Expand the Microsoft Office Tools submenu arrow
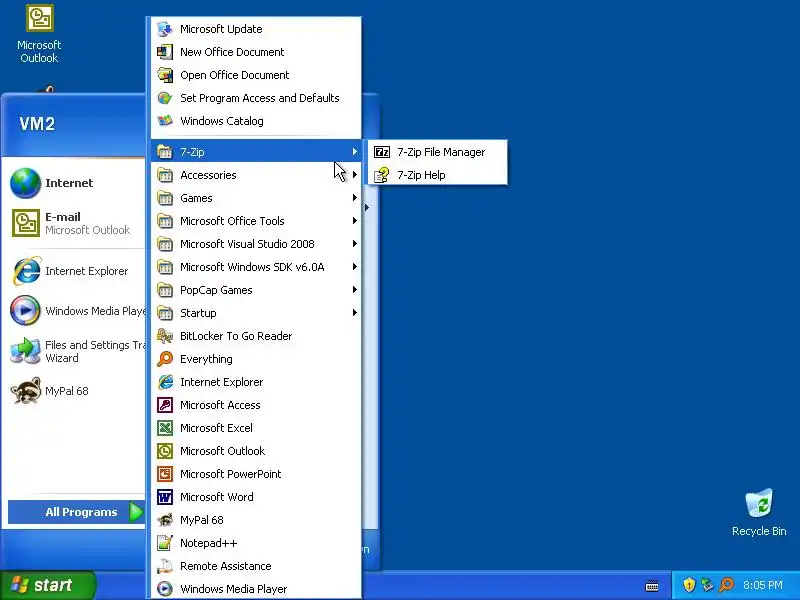The image size is (800, 600). [355, 221]
